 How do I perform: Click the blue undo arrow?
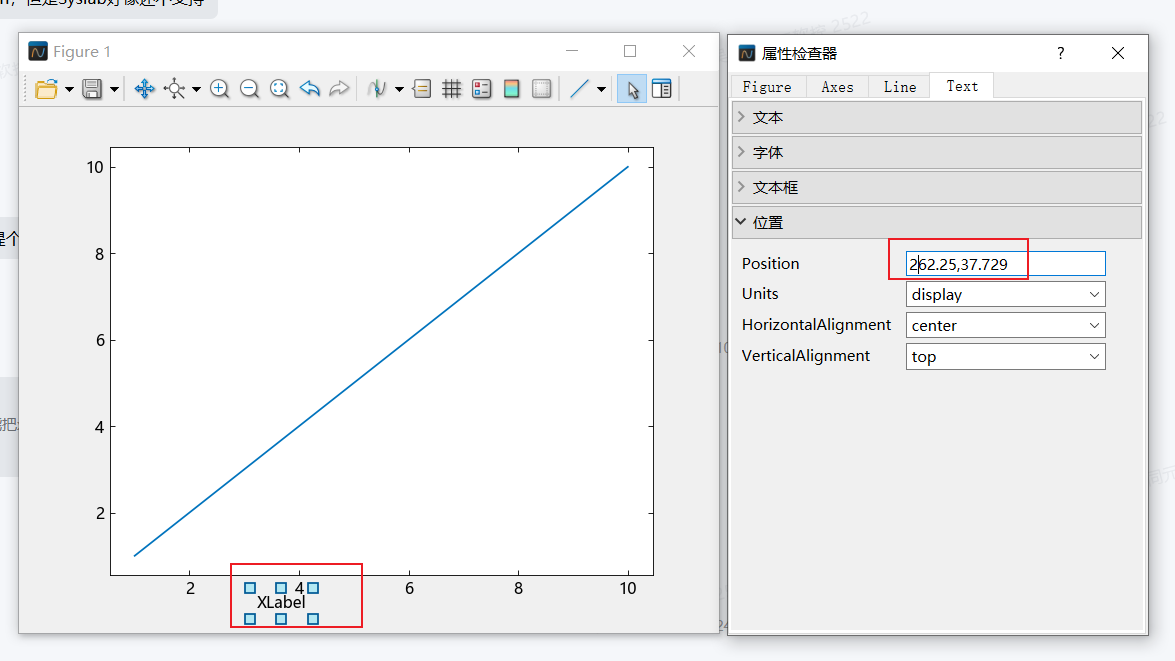pyautogui.click(x=309, y=89)
